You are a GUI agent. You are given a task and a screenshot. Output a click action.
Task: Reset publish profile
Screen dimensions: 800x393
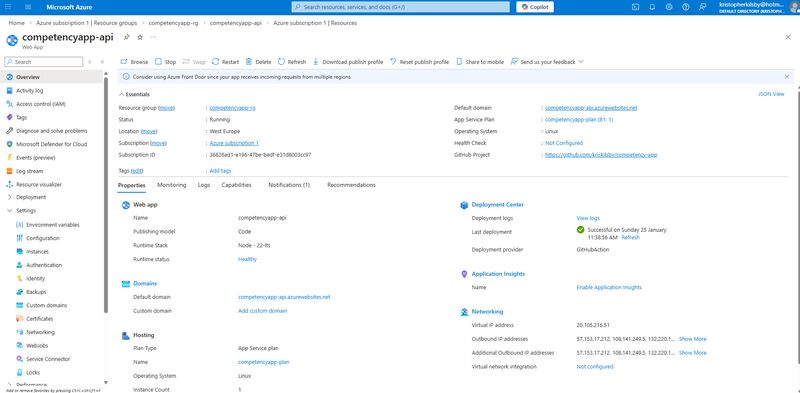coord(419,62)
